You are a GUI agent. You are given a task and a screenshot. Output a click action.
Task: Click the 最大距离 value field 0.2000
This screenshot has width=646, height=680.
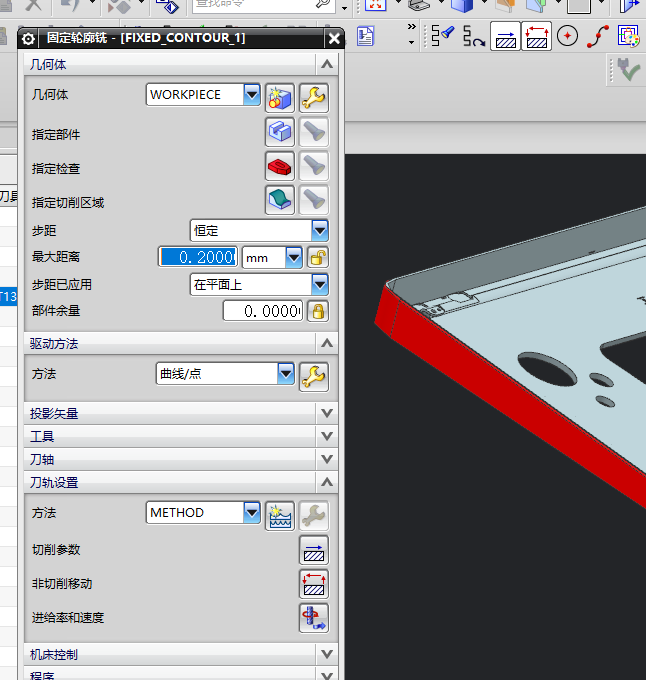[198, 257]
